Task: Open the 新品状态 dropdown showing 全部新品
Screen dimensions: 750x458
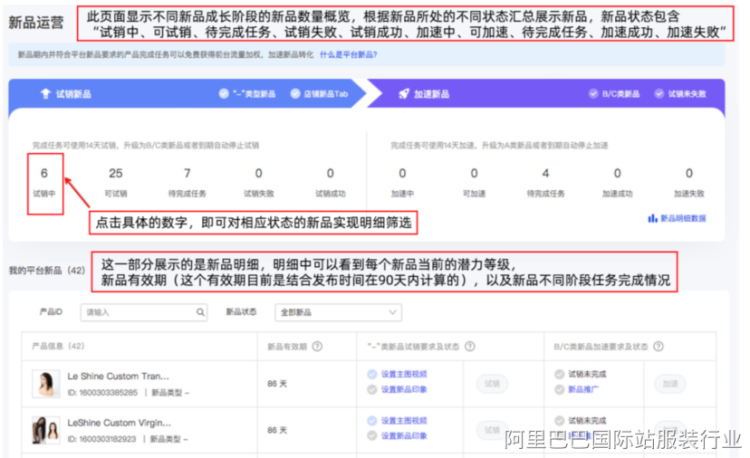Action: tap(340, 313)
